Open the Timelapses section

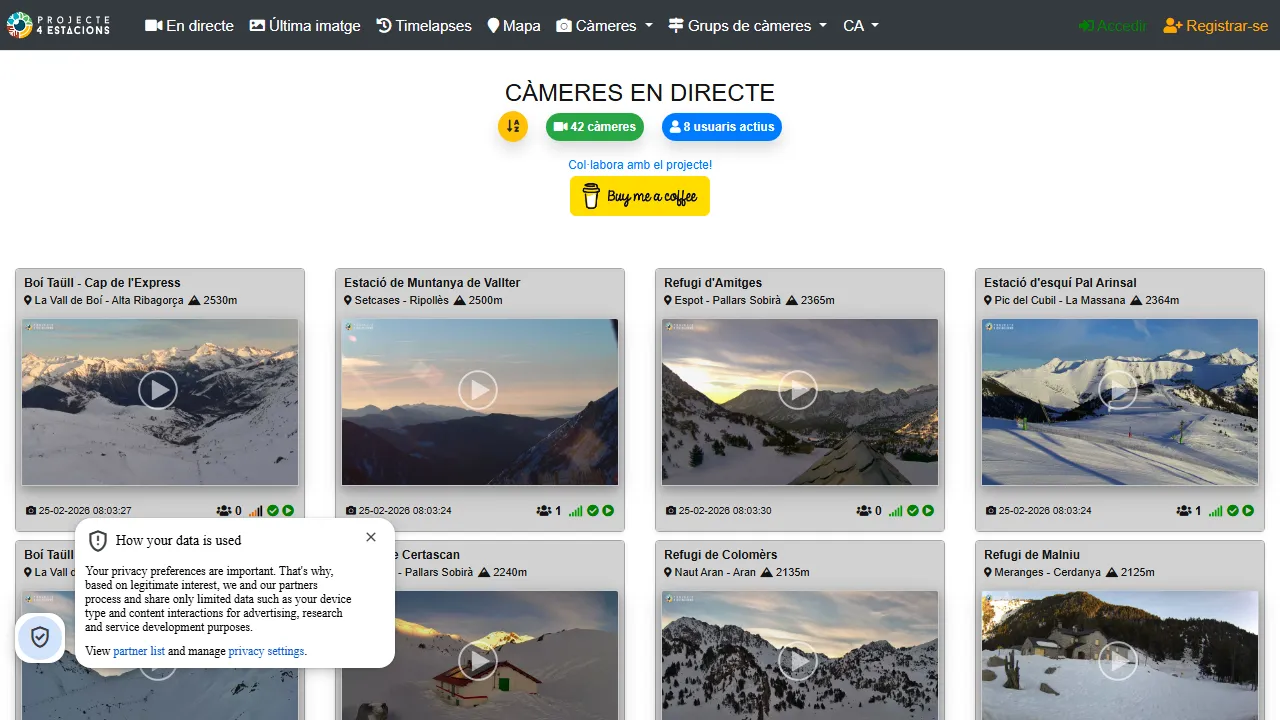coord(423,26)
